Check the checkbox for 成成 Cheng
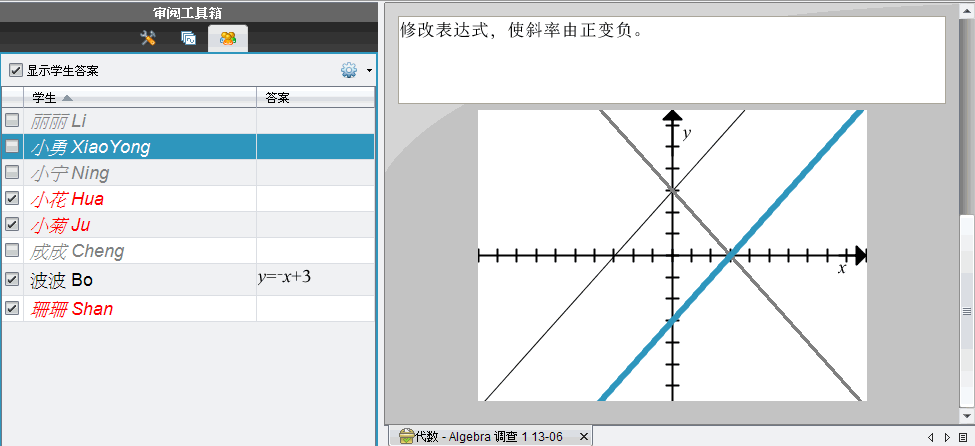The image size is (975, 446). pos(12,250)
